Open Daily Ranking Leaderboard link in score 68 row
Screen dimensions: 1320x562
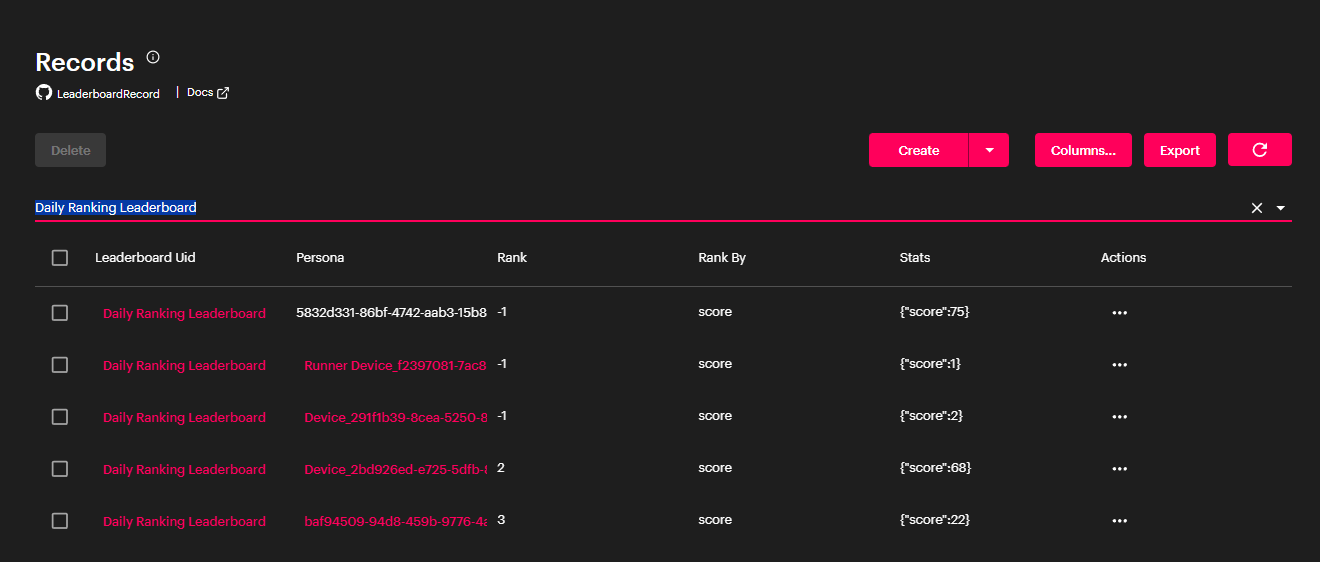point(184,469)
